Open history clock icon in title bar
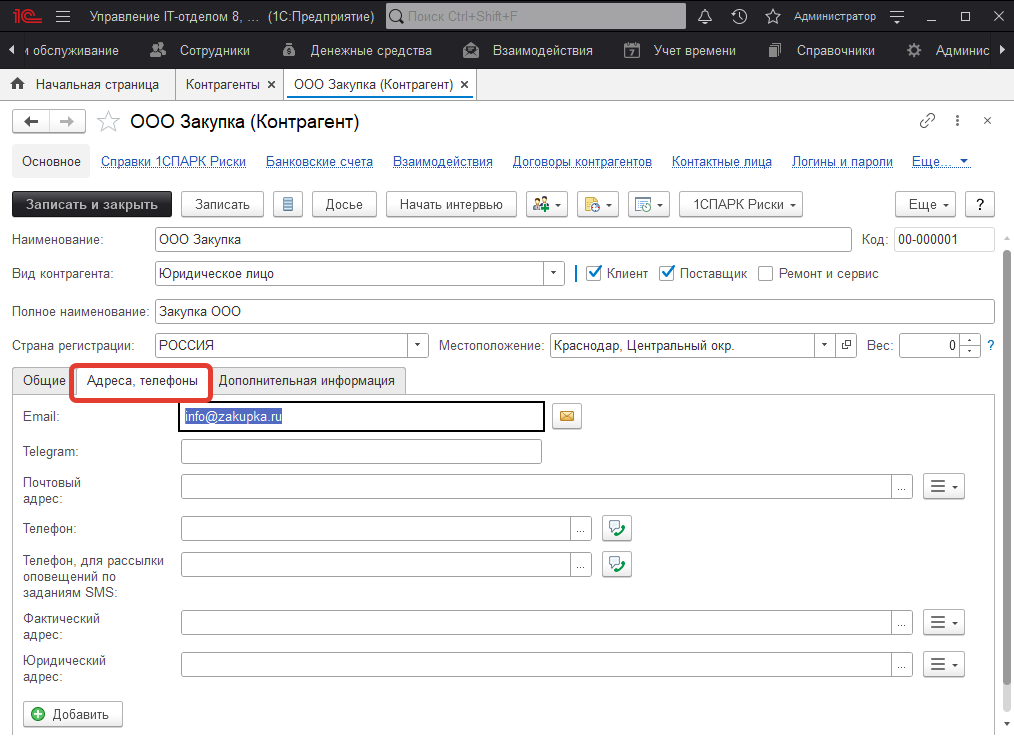Screen dimensions: 1014x747 pyautogui.click(x=739, y=17)
